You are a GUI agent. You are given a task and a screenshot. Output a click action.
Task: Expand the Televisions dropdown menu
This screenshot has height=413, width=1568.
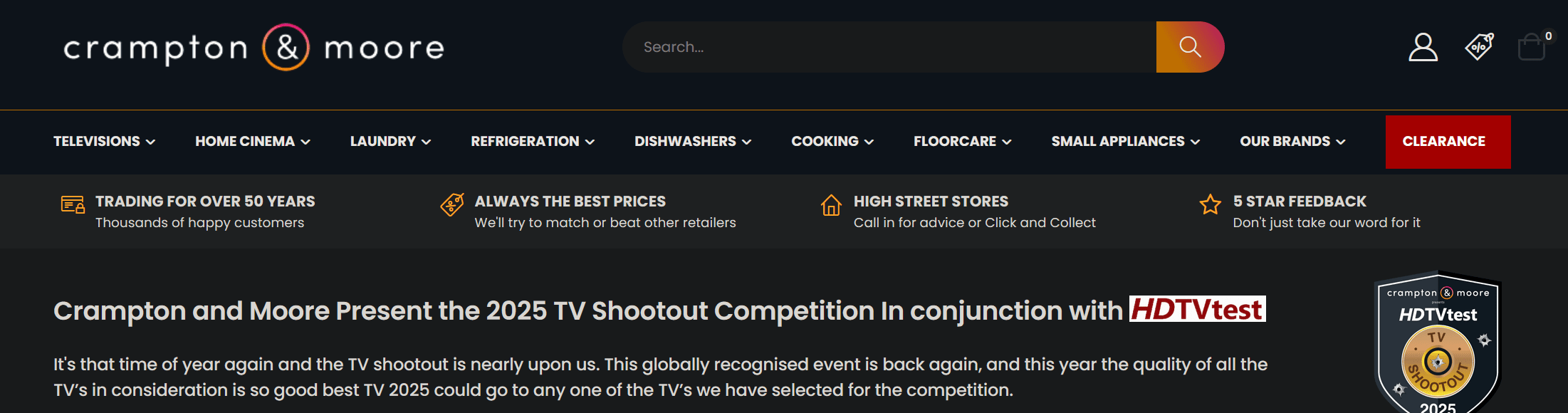coord(104,142)
